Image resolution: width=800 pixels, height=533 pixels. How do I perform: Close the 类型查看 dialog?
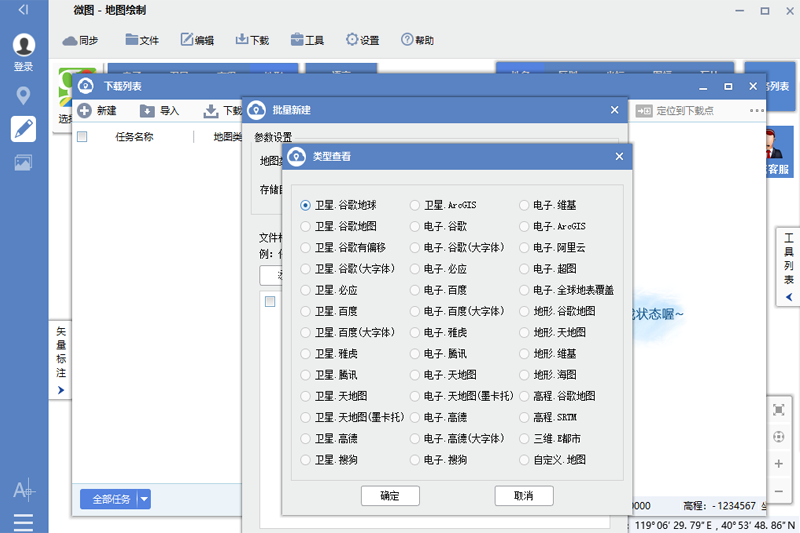click(x=619, y=157)
